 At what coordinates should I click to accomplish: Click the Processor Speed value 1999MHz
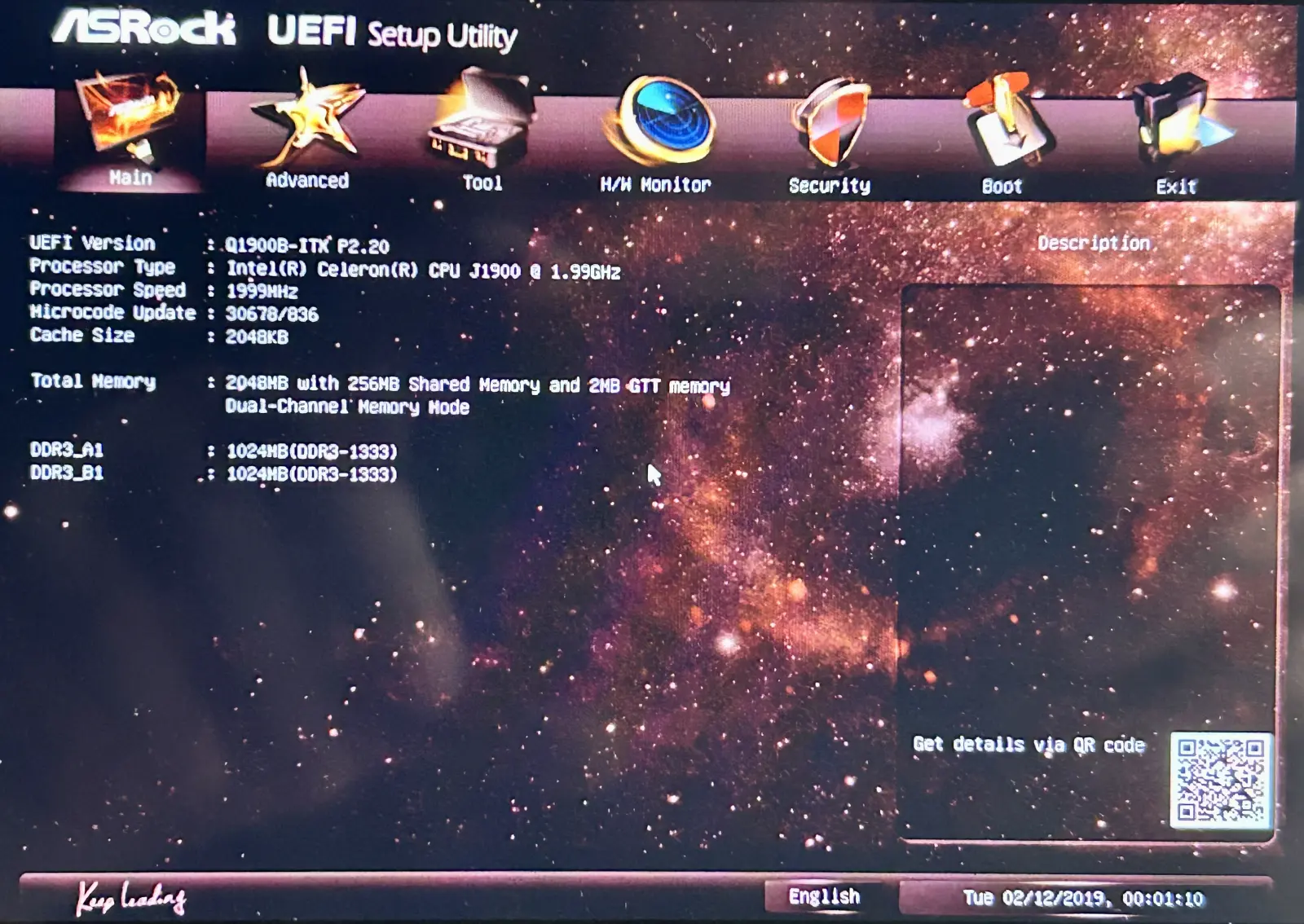click(262, 292)
